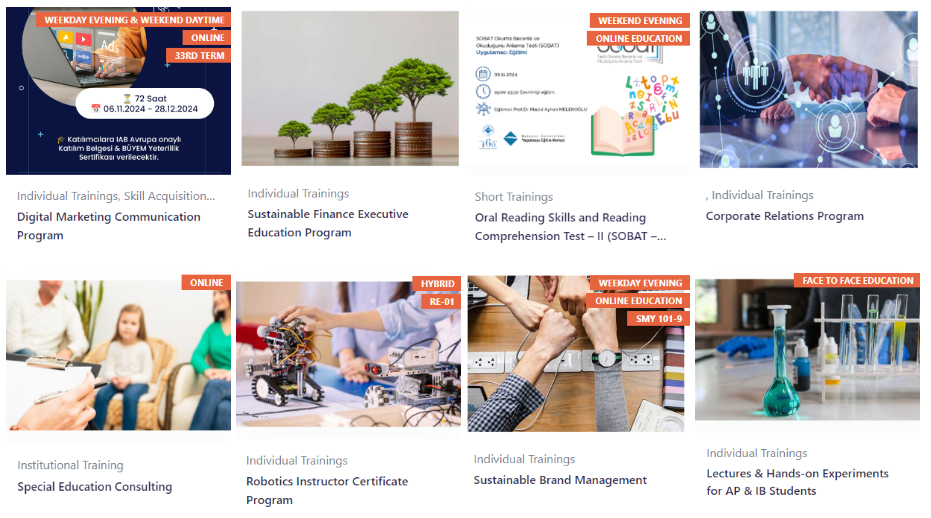Screen dimensions: 931x518
Task: Click the Short Trainings category label
Action: point(514,197)
